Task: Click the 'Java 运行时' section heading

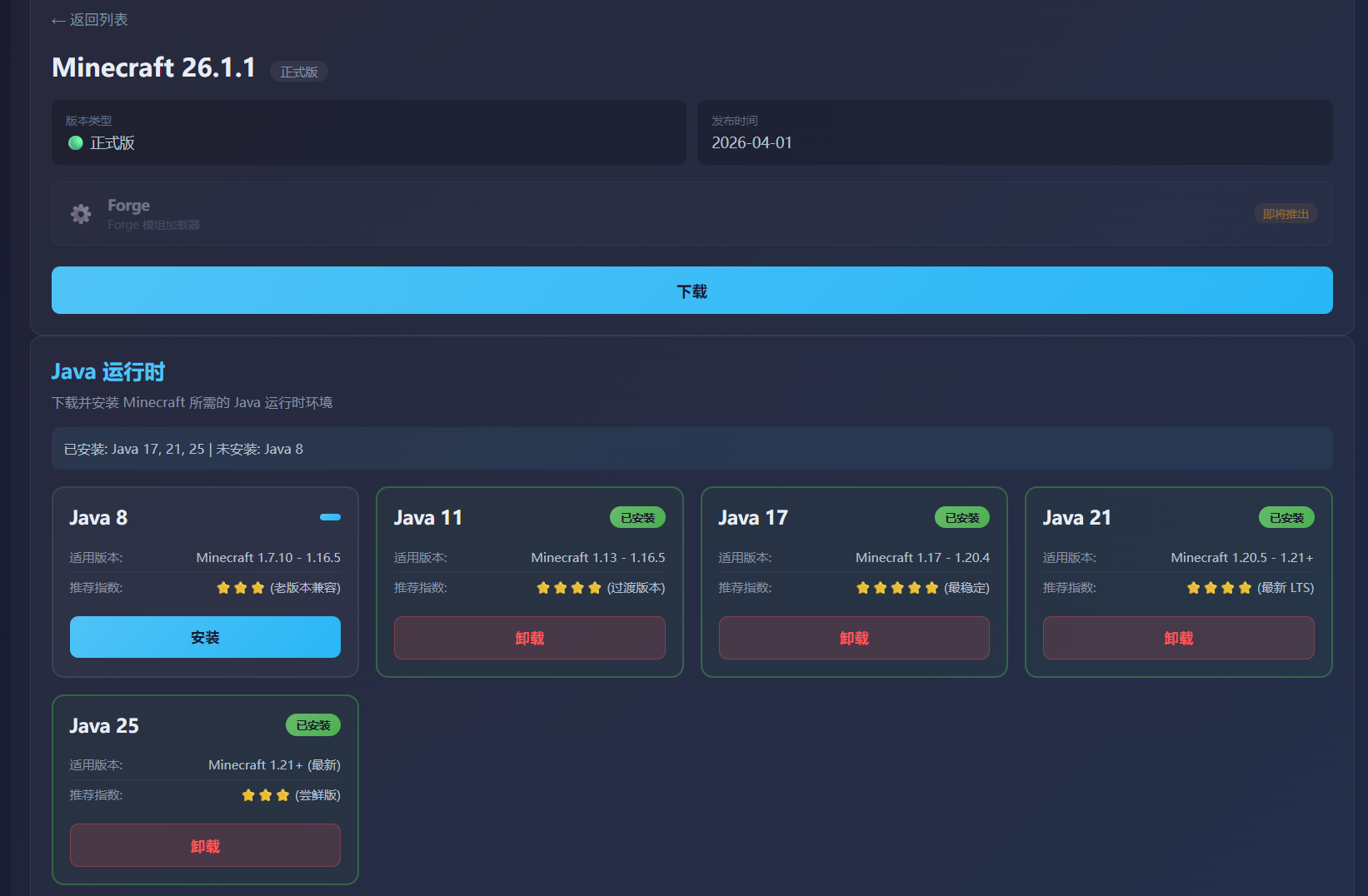Action: [x=108, y=371]
